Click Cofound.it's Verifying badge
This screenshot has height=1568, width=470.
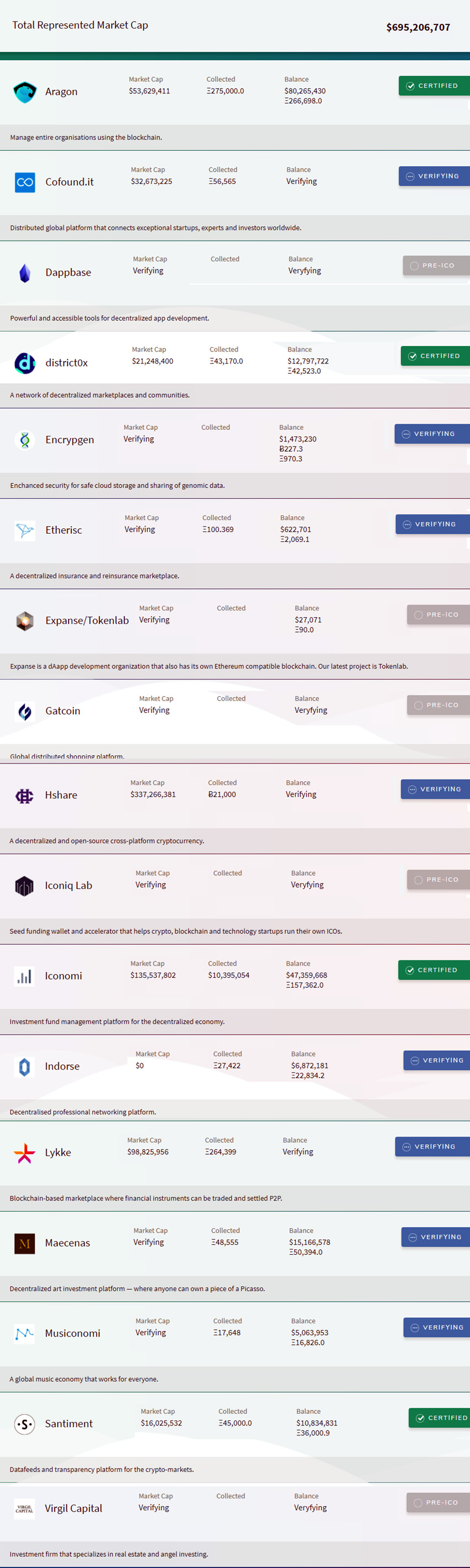(434, 176)
